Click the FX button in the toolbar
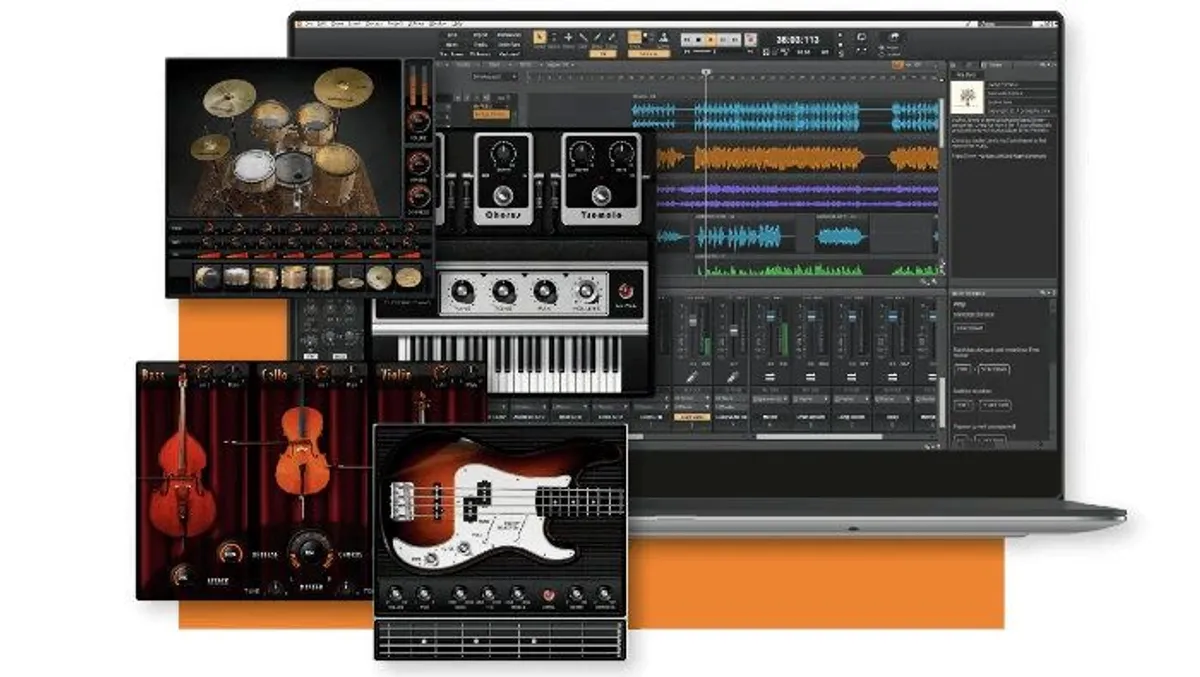The image size is (1200, 677). (x=604, y=54)
